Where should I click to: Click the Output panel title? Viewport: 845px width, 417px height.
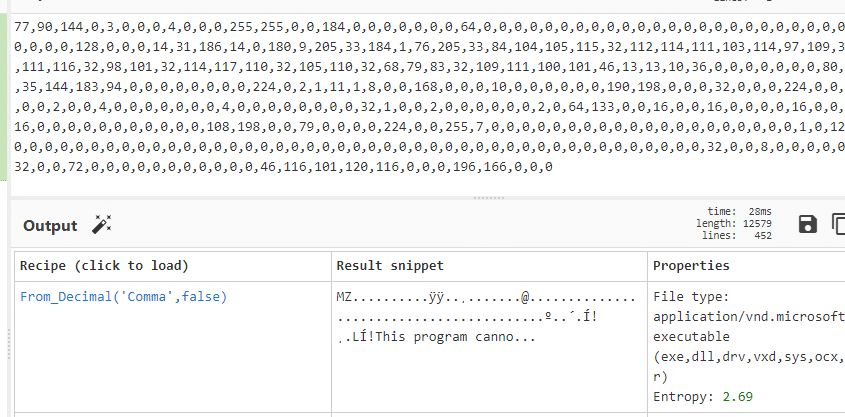coord(50,226)
